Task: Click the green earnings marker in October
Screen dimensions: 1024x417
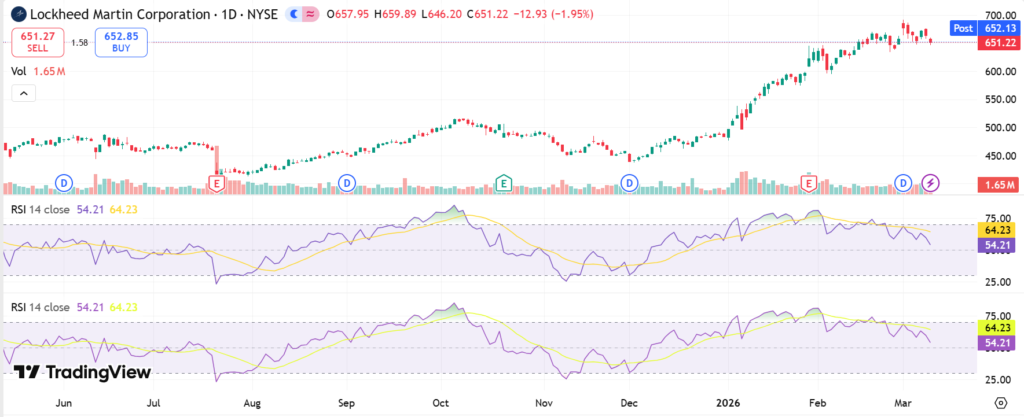Action: pos(504,183)
